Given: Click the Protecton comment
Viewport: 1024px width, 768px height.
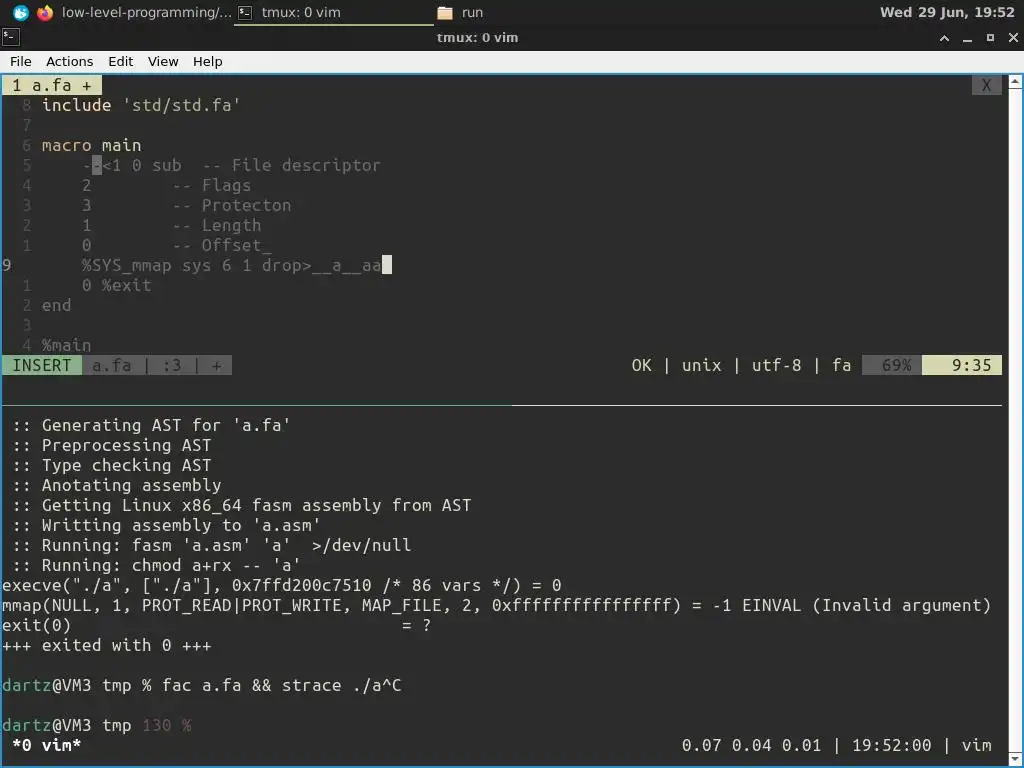Looking at the screenshot, I should 232,205.
